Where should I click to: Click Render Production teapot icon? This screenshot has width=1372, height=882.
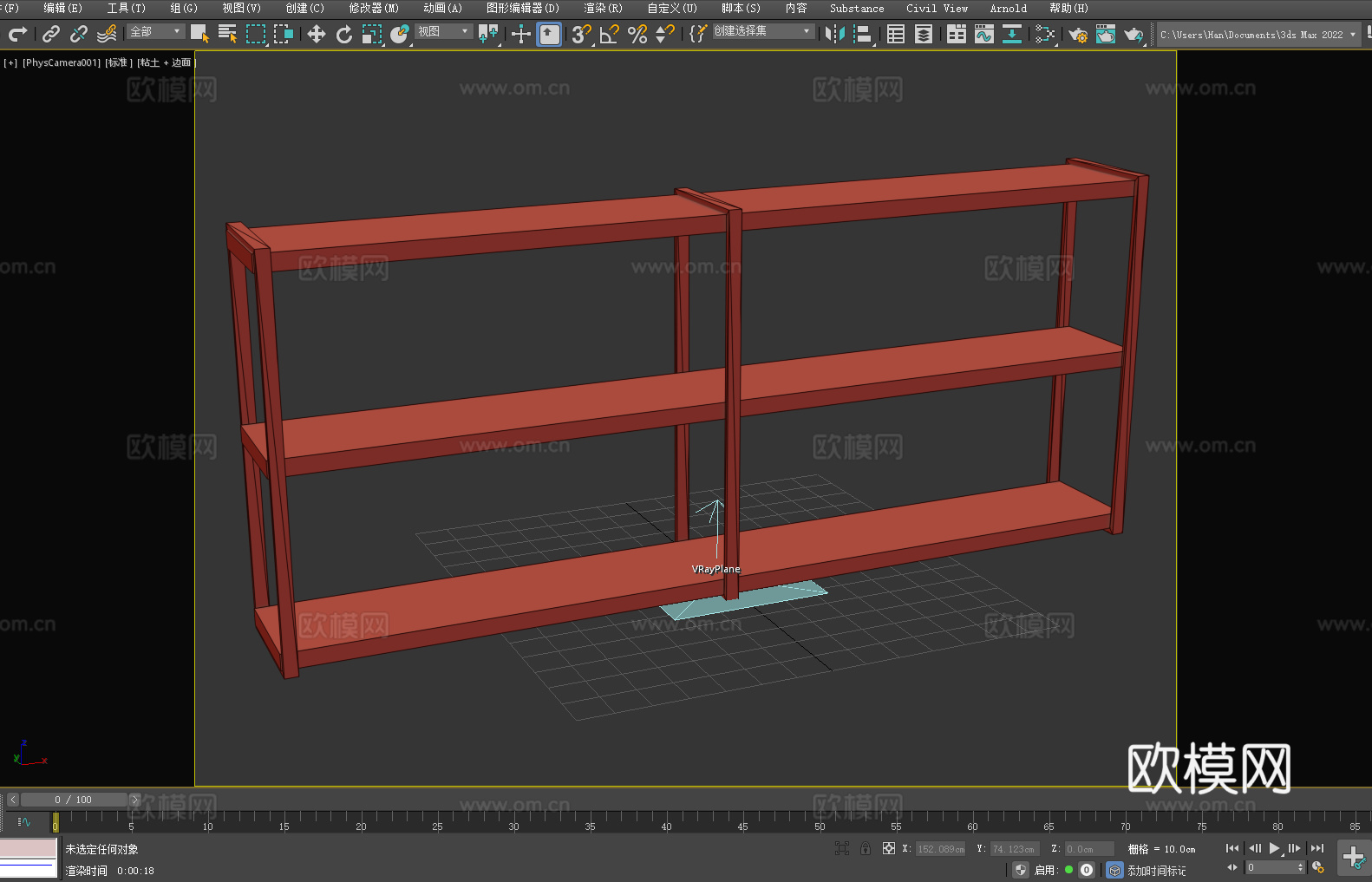(x=1134, y=34)
